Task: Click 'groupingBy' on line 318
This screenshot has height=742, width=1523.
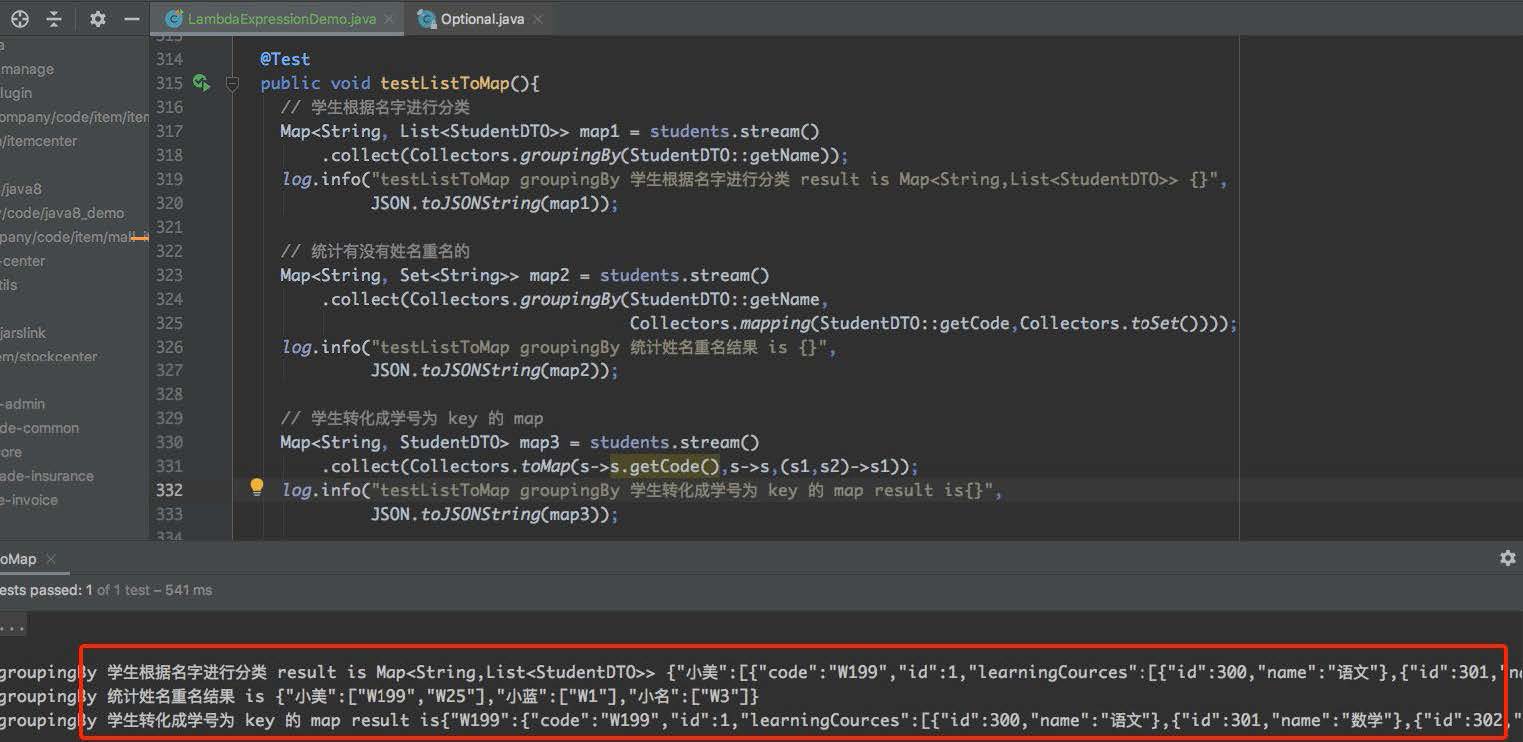Action: 570,155
